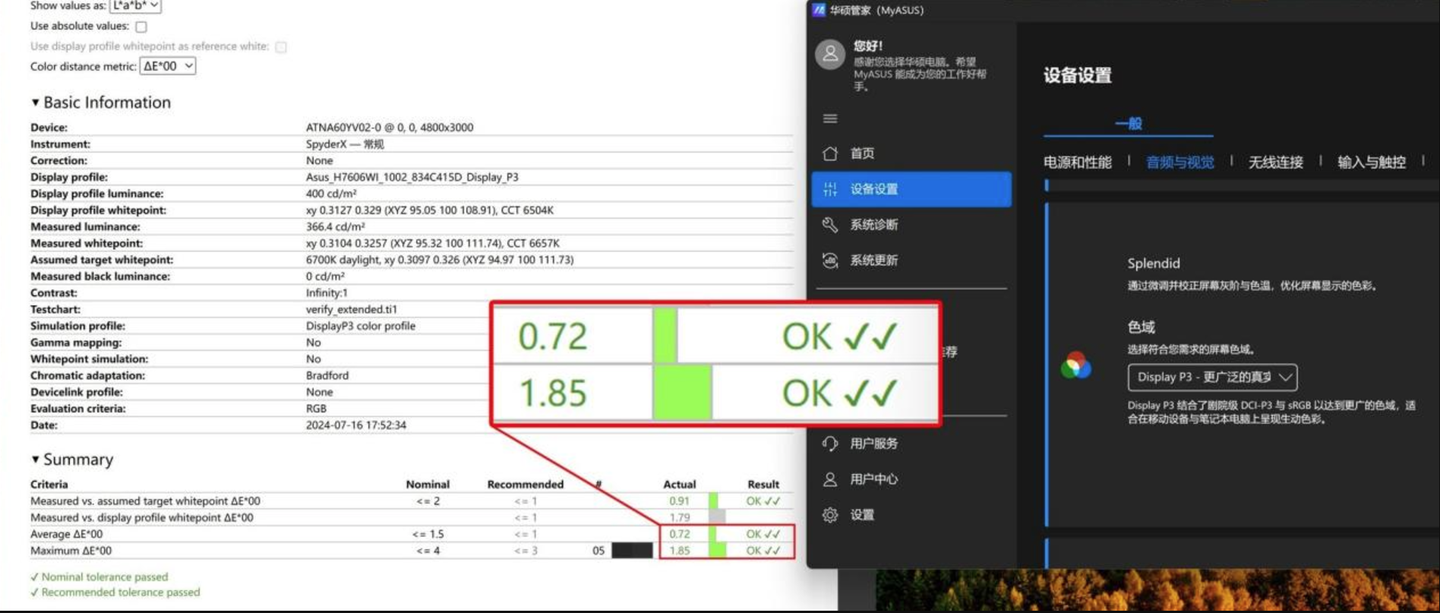The width and height of the screenshot is (1440, 613).
Task: Click the green bar beside 0.91
Action: pos(713,501)
